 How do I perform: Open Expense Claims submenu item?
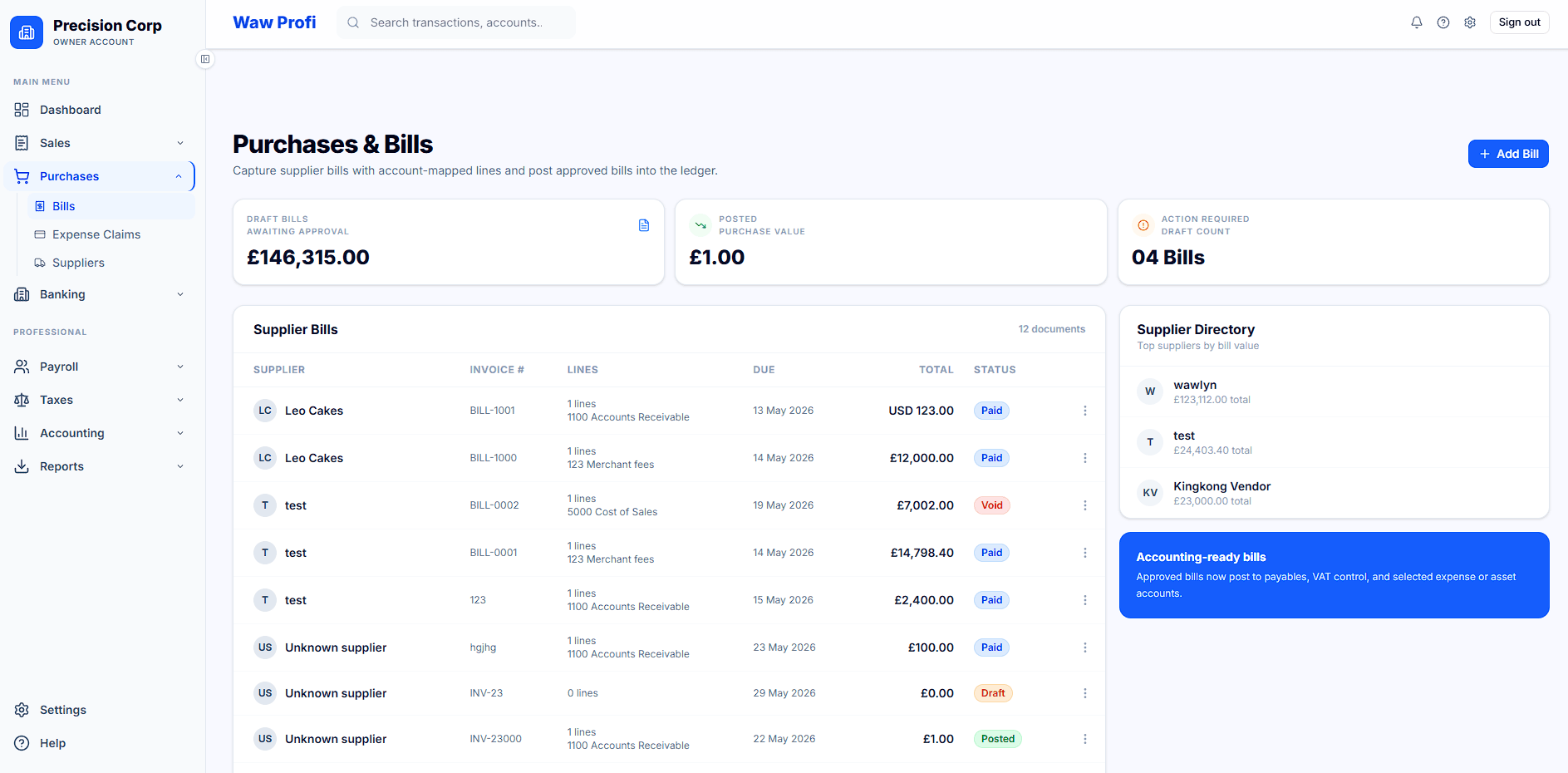112,234
